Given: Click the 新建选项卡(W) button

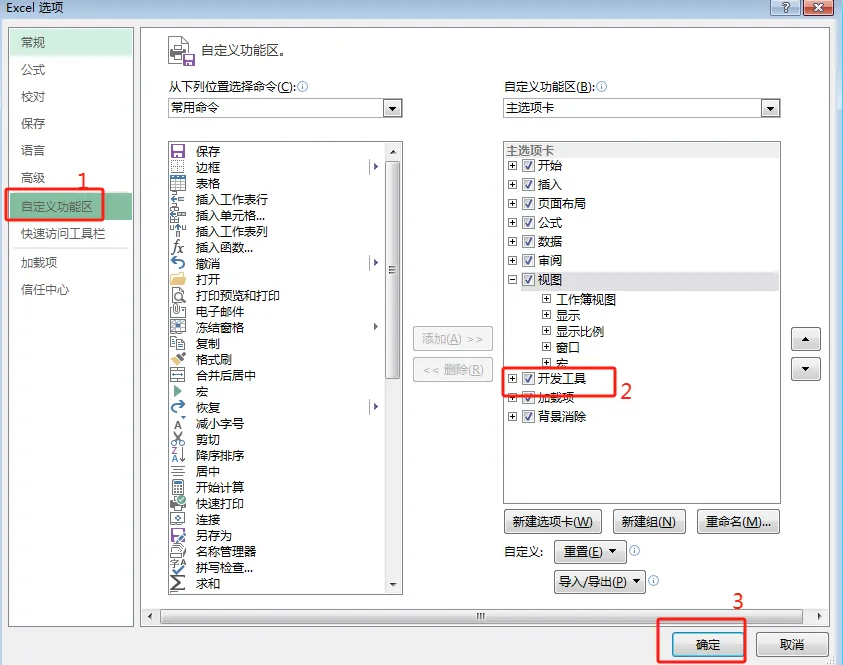Looking at the screenshot, I should pos(553,521).
